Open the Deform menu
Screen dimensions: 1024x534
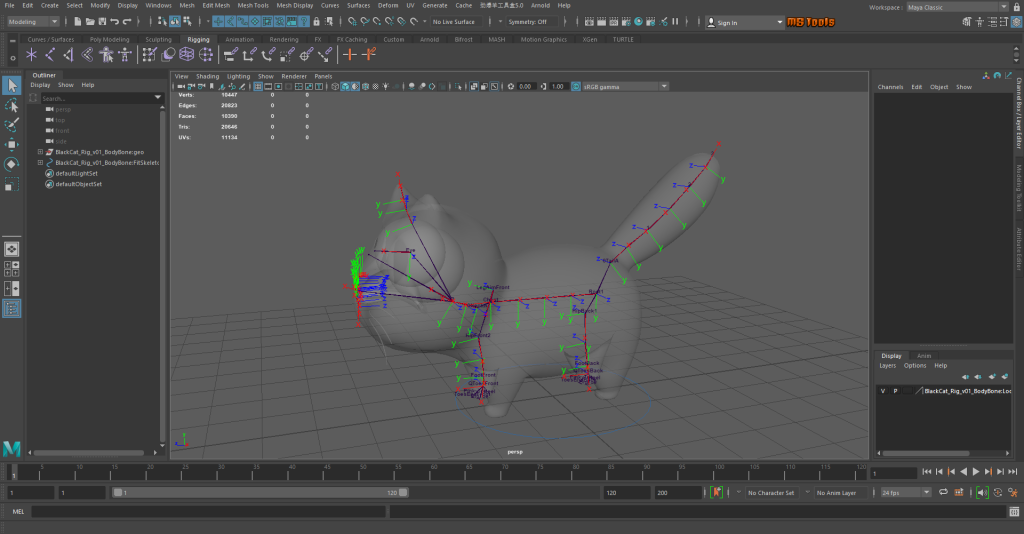388,5
